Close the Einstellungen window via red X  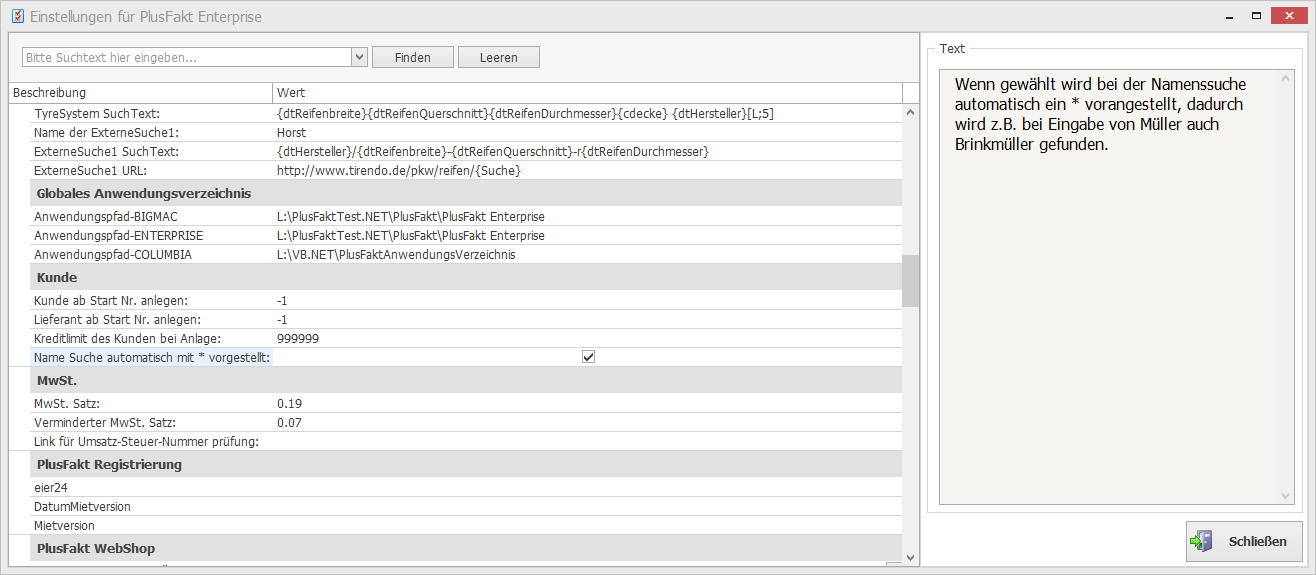pyautogui.click(x=1289, y=15)
